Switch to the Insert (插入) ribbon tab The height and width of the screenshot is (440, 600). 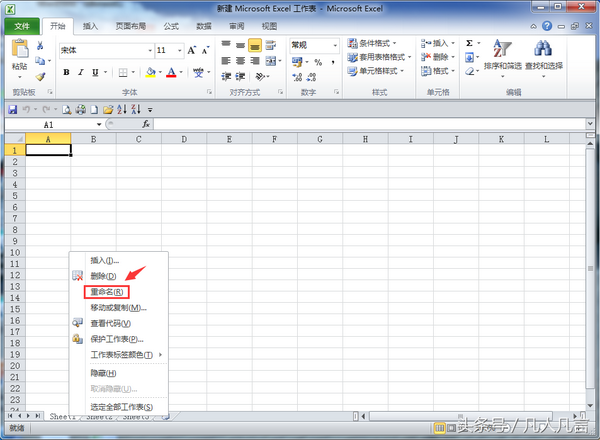(90, 25)
